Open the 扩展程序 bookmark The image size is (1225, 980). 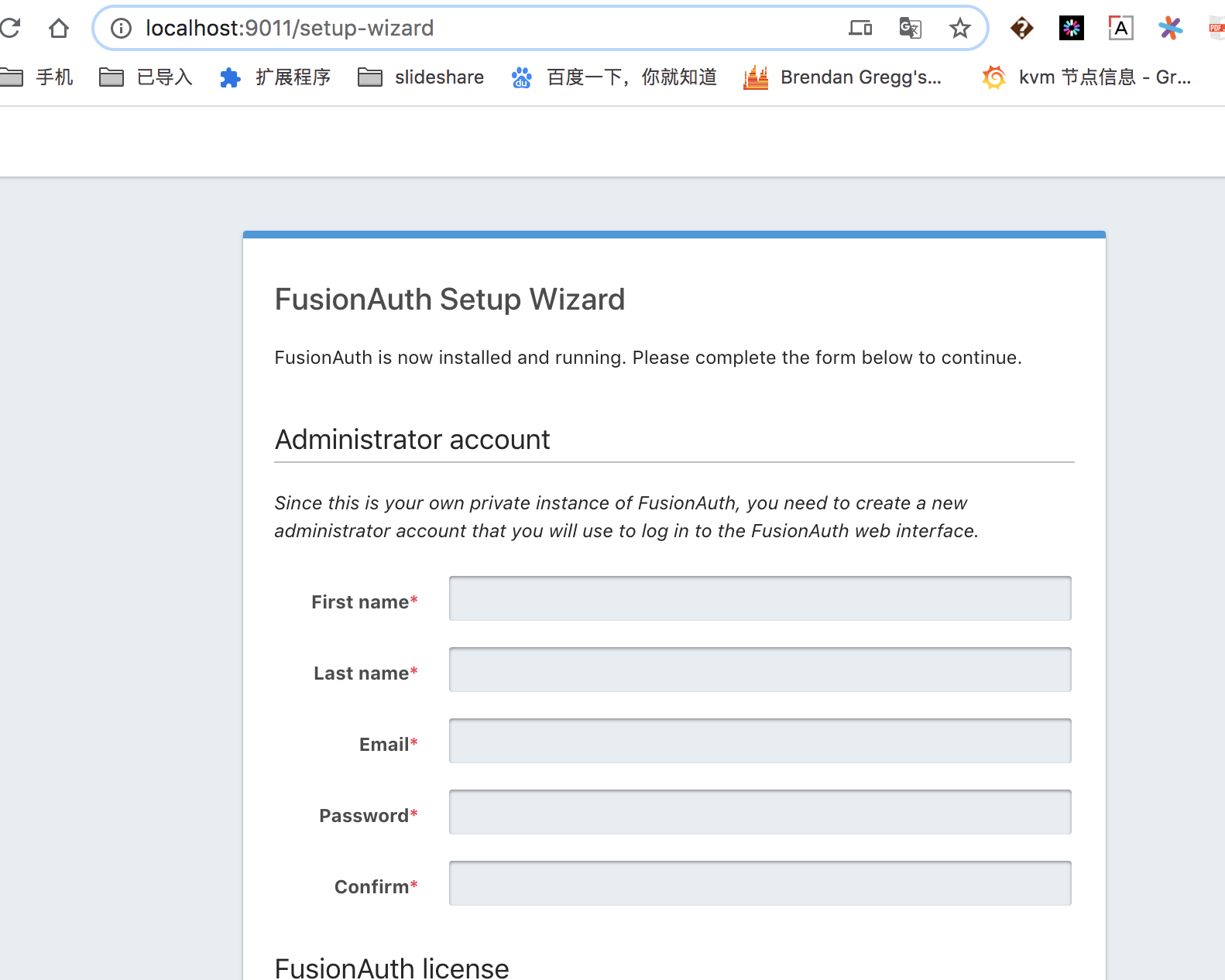275,77
